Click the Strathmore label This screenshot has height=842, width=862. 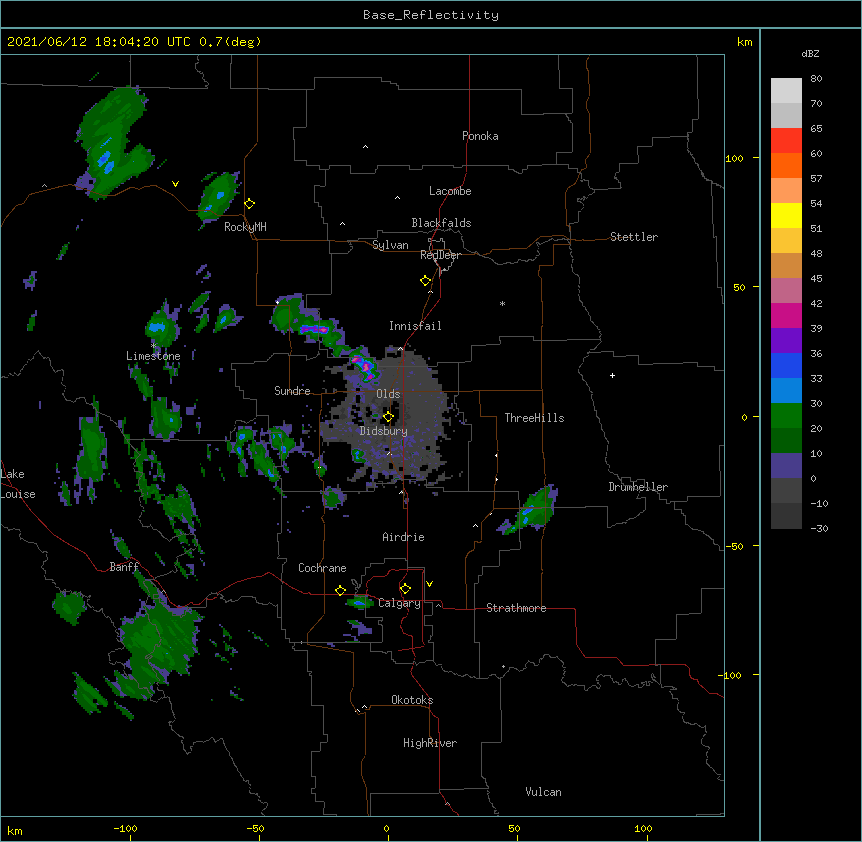coord(516,608)
